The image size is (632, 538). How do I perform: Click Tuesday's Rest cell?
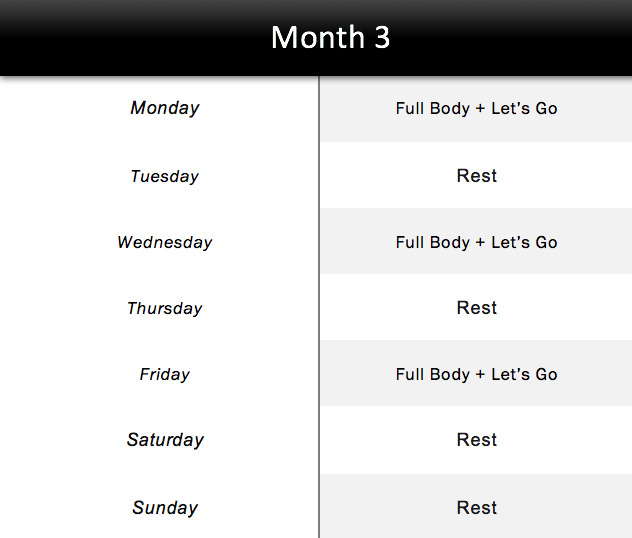click(x=476, y=176)
